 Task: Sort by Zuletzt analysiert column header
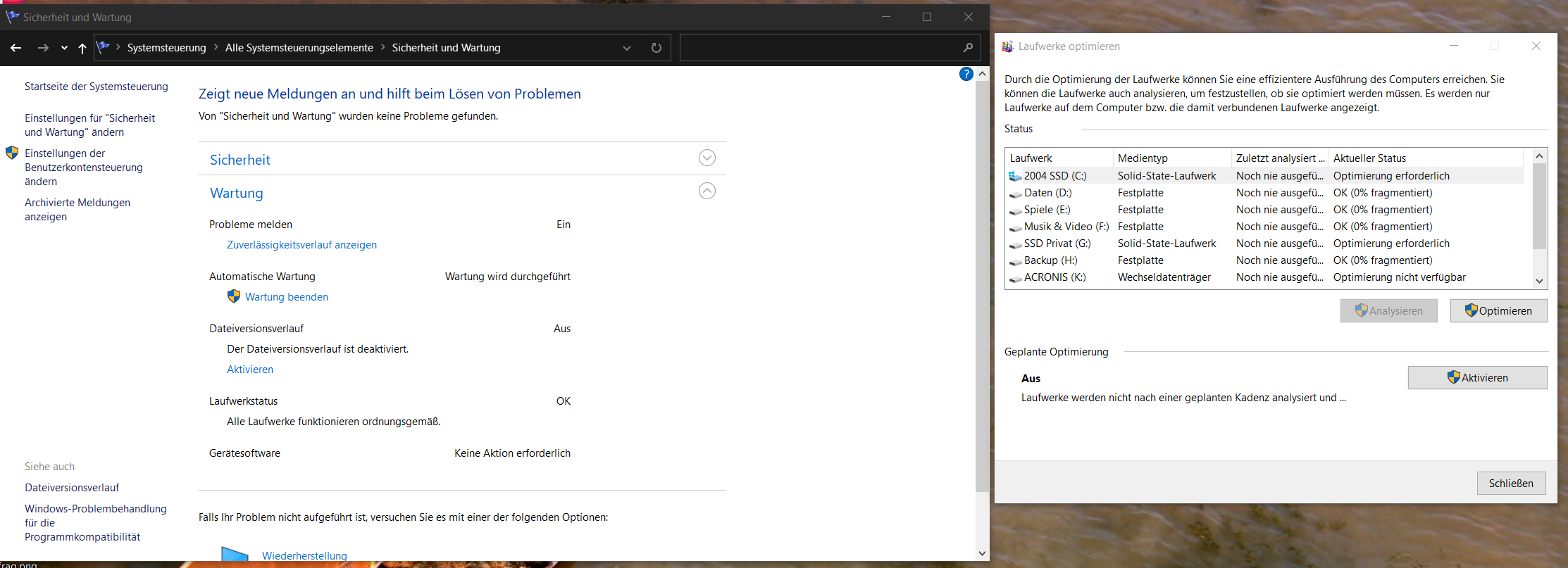1280,158
